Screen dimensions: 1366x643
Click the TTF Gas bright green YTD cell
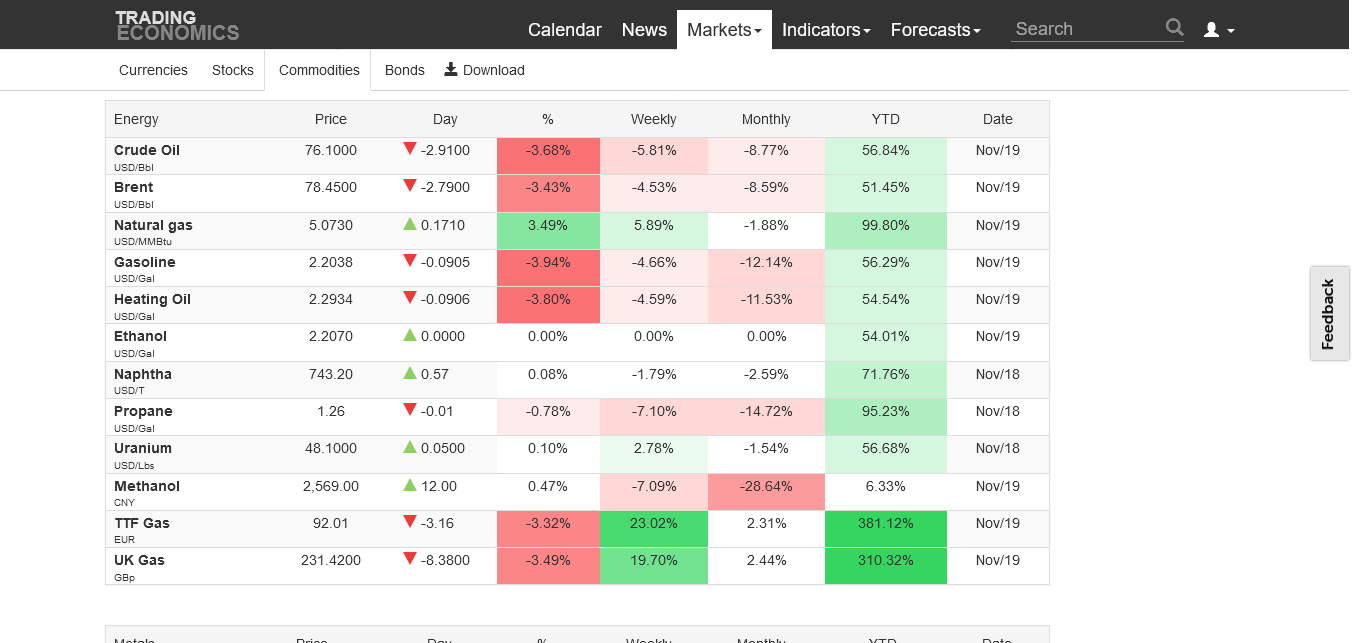[885, 523]
